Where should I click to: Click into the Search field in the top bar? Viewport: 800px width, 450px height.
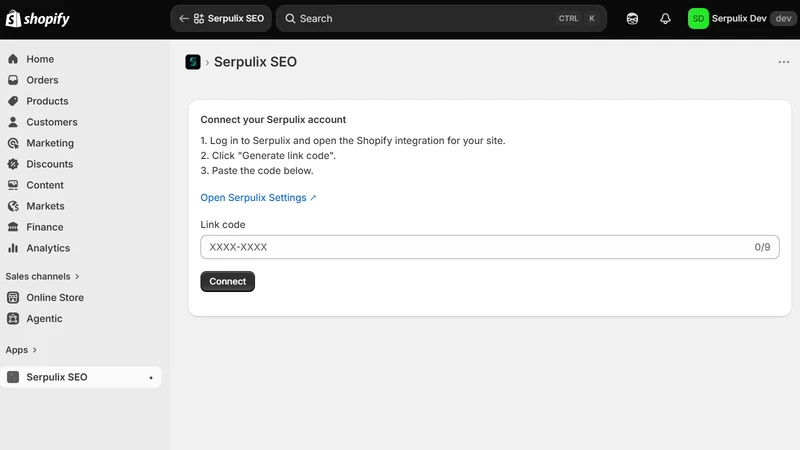(x=441, y=18)
